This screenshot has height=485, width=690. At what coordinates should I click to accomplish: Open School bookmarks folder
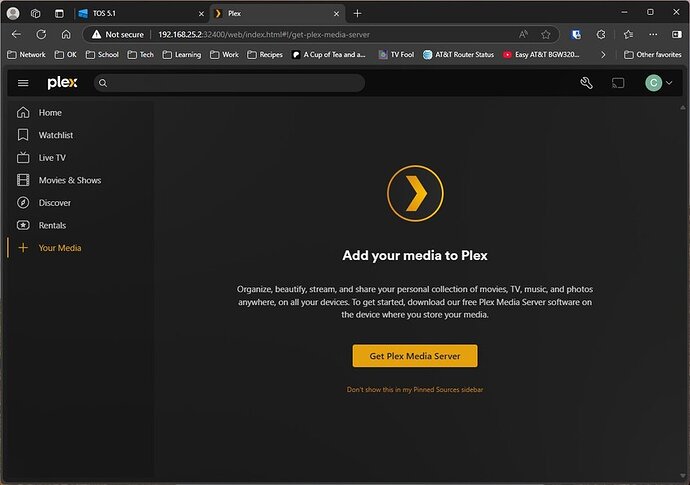click(102, 55)
